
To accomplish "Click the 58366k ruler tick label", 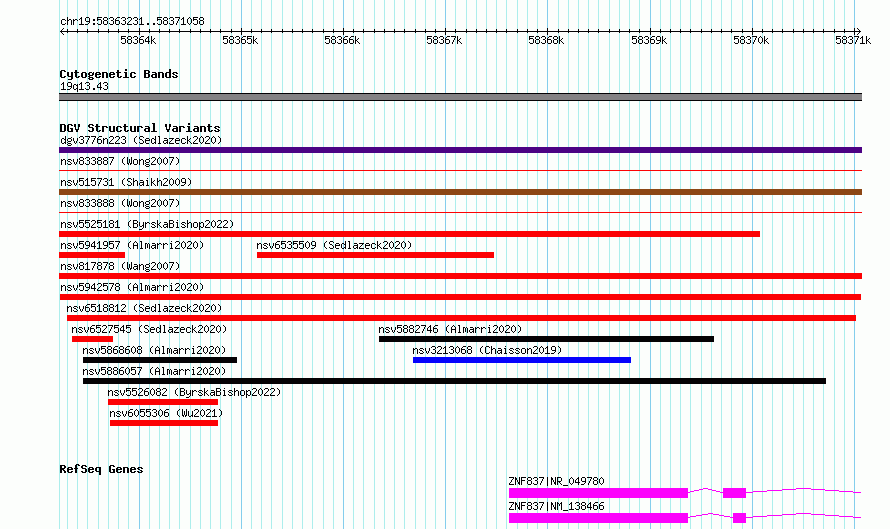I will tap(342, 40).
